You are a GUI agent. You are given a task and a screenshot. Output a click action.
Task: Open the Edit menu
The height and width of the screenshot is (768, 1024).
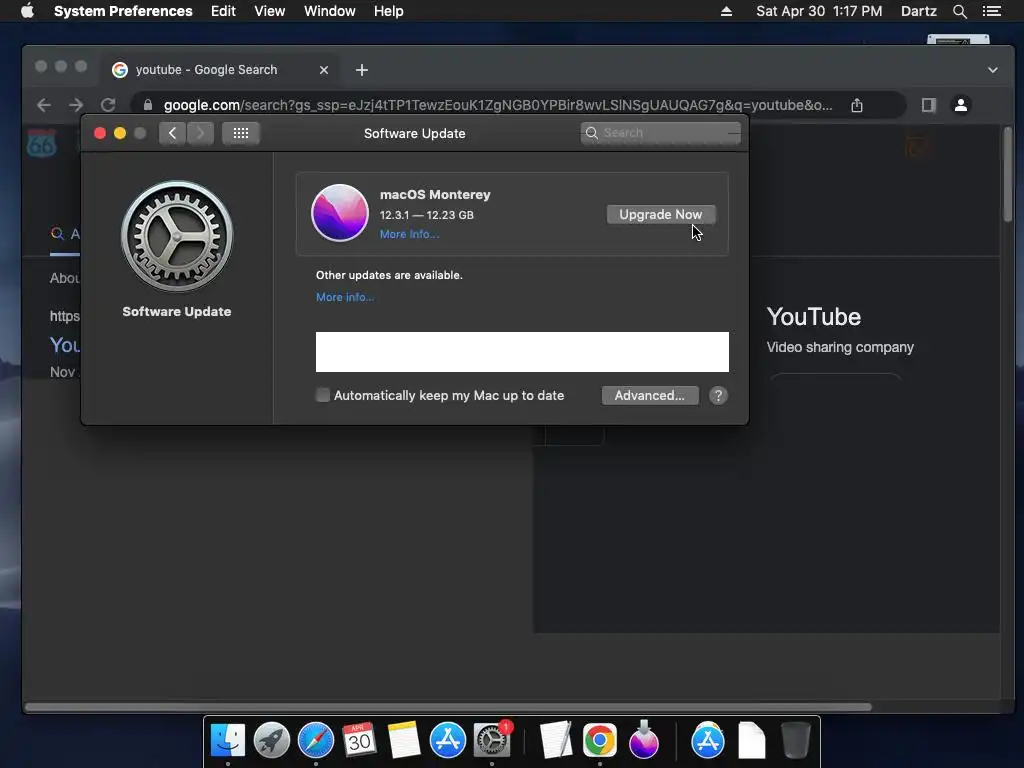tap(223, 11)
